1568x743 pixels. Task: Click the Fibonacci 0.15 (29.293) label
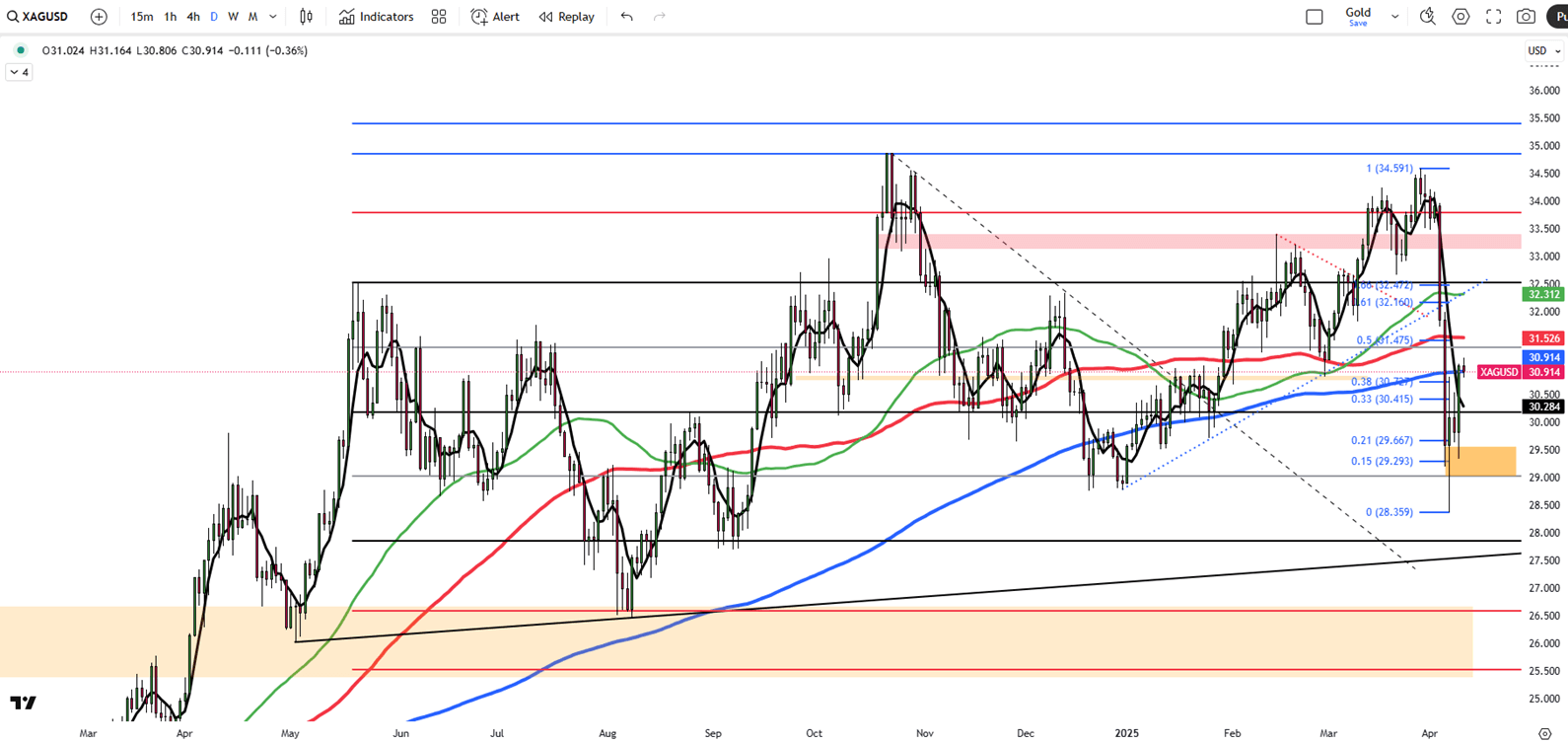(x=1382, y=461)
